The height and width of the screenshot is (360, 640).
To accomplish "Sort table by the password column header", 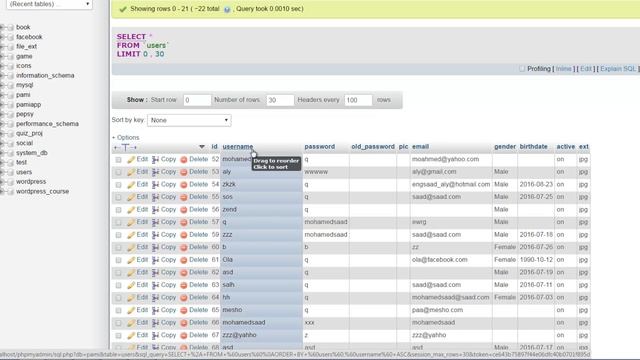I will 320,147.
